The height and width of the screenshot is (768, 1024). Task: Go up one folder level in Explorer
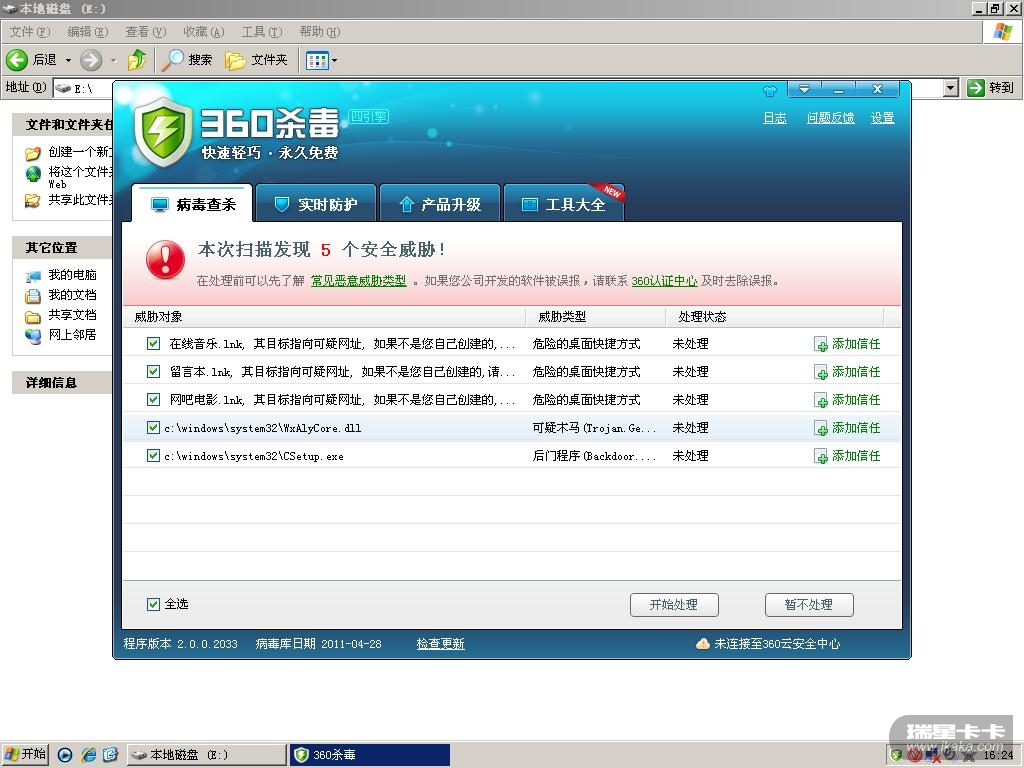click(137, 60)
